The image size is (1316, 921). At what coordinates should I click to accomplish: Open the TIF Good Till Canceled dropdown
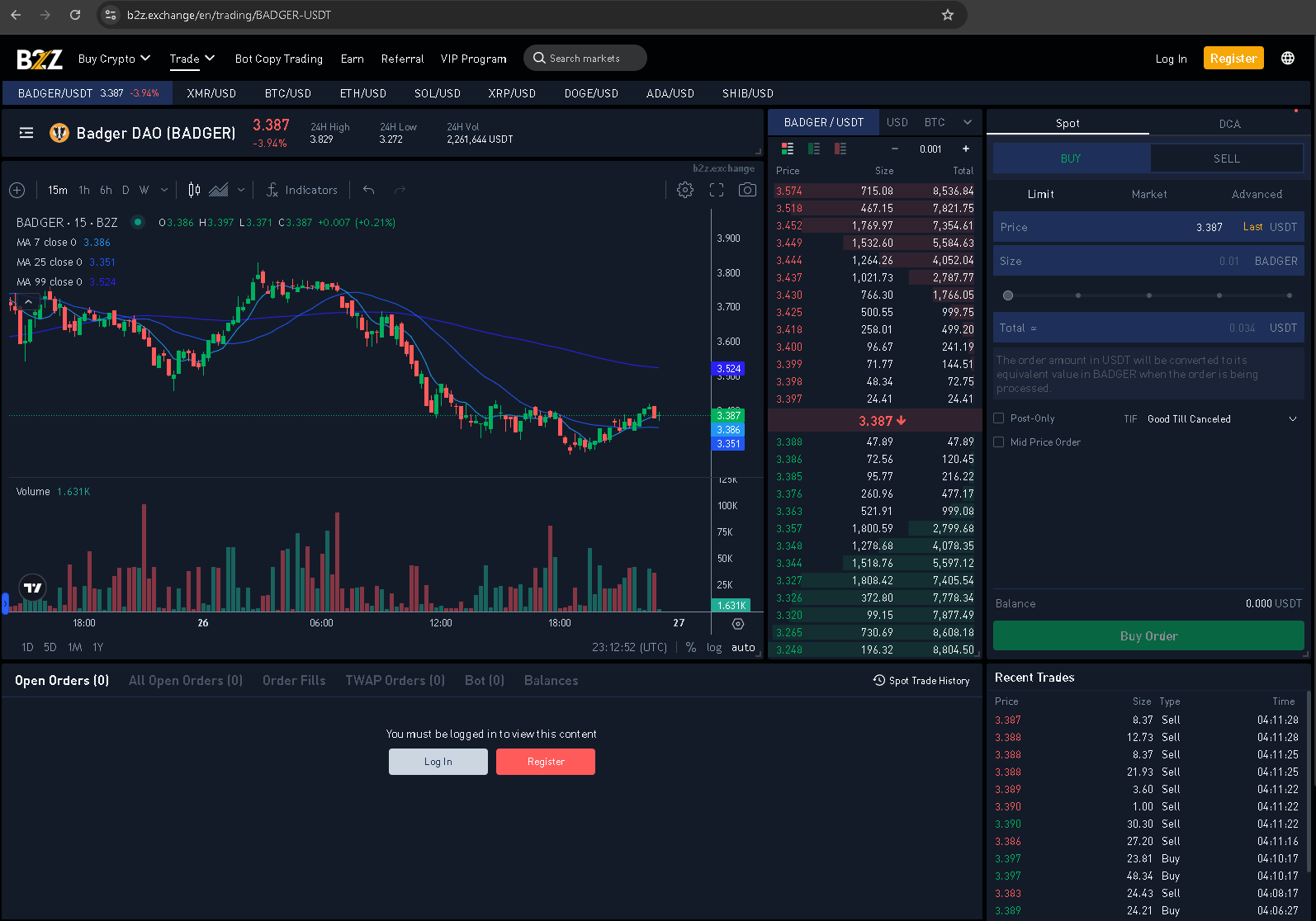pos(1223,419)
